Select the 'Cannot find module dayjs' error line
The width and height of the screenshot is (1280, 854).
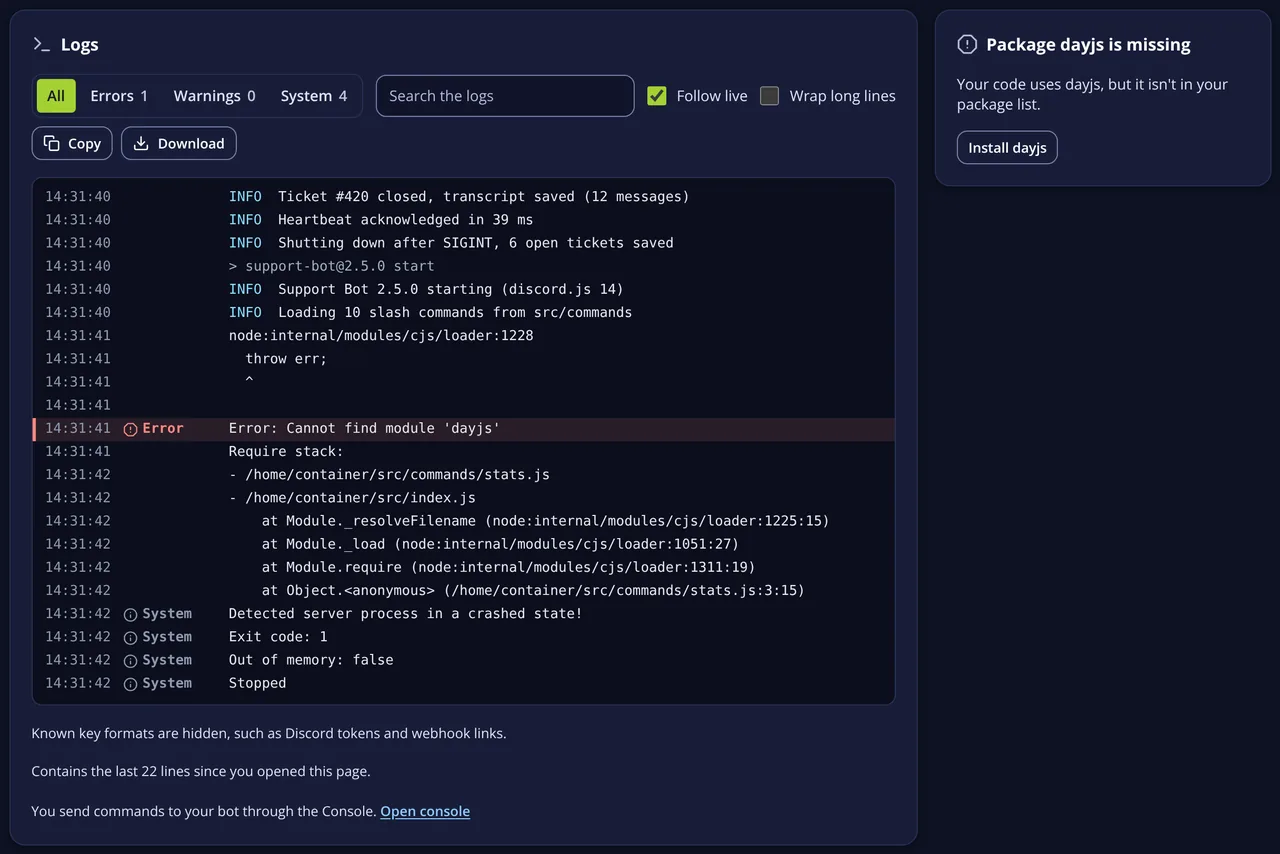click(x=464, y=428)
